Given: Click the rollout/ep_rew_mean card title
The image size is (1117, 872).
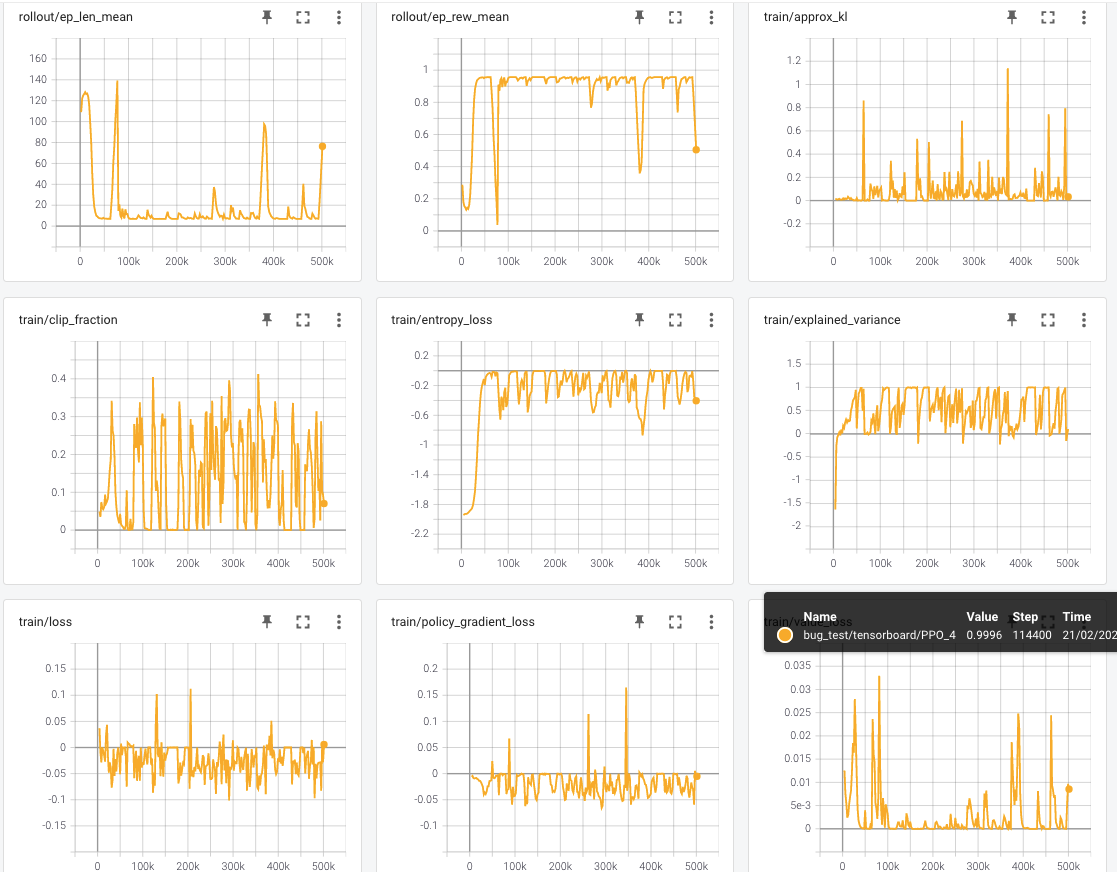Looking at the screenshot, I should (450, 17).
